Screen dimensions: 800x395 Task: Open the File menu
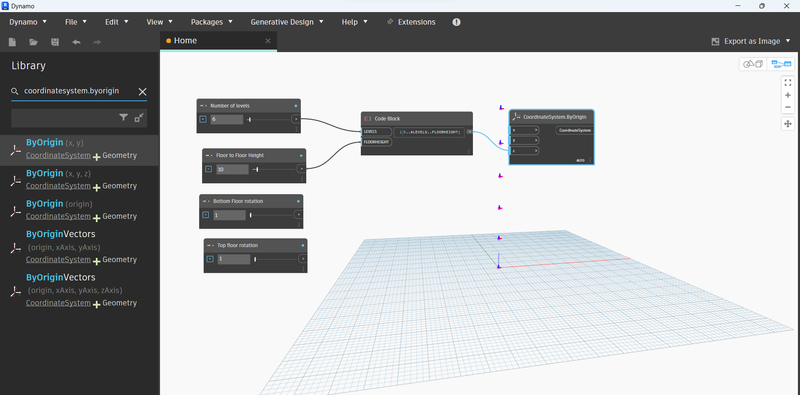(76, 22)
